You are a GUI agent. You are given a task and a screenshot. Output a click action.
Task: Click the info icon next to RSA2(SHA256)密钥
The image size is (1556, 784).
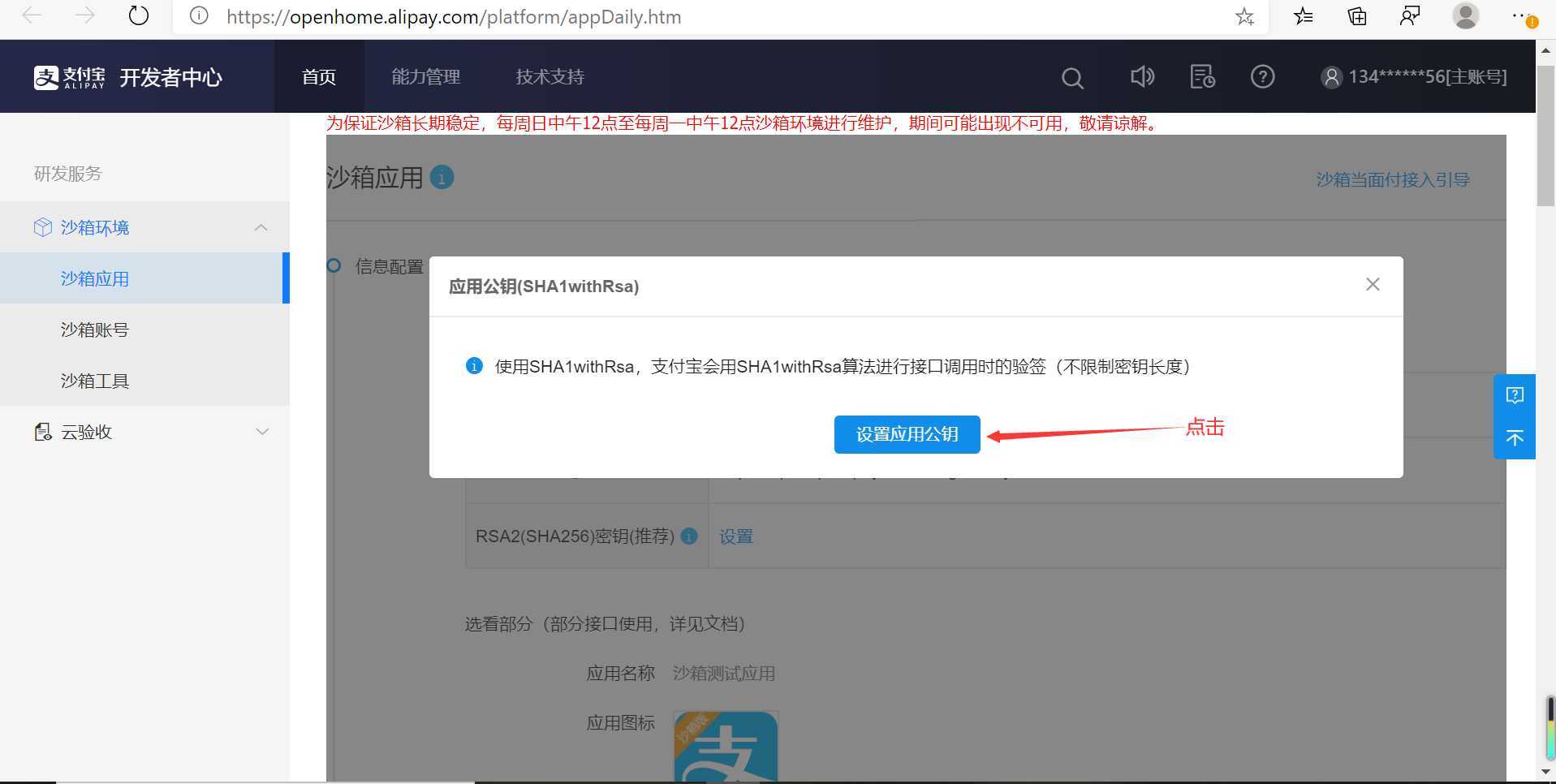(x=689, y=536)
